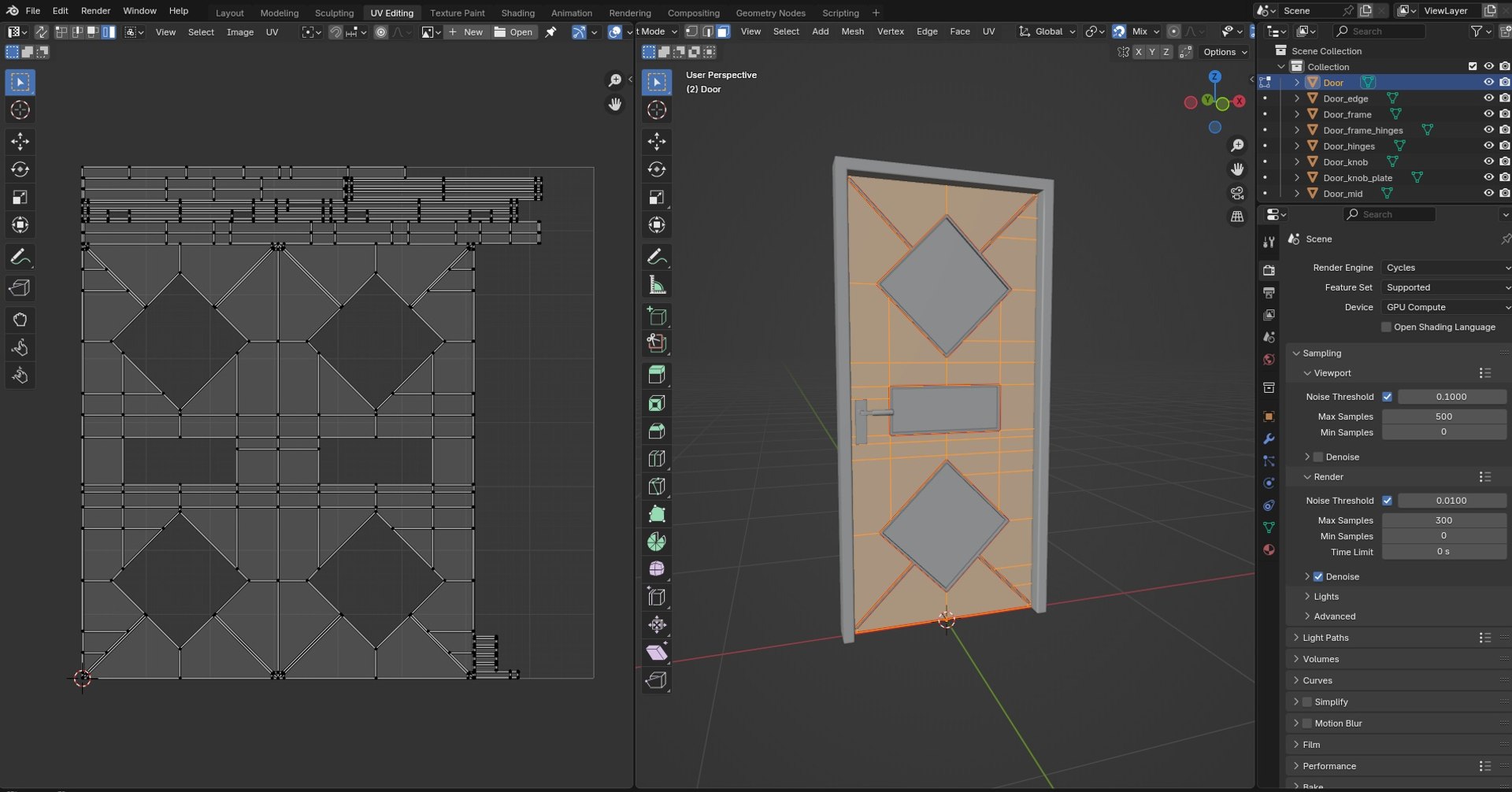
Task: Select the Measure tool in 3D viewport
Action: pos(657,284)
